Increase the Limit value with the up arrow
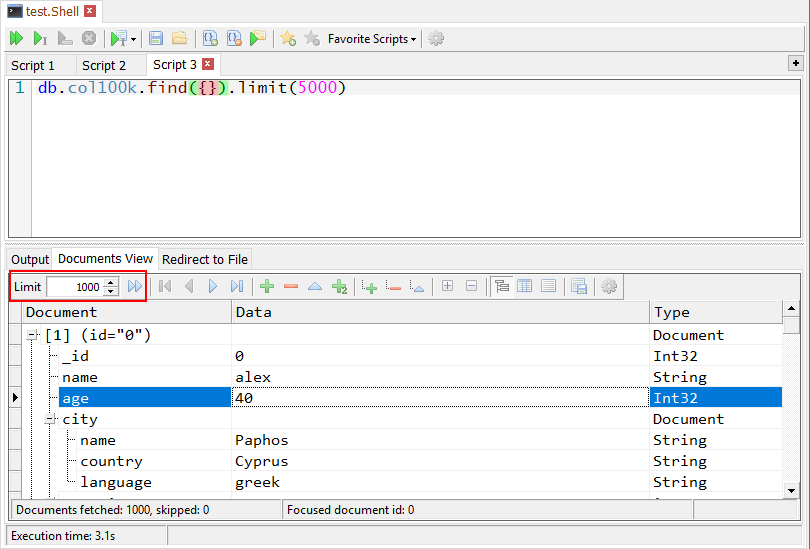Image resolution: width=810 pixels, height=549 pixels. pos(111,282)
